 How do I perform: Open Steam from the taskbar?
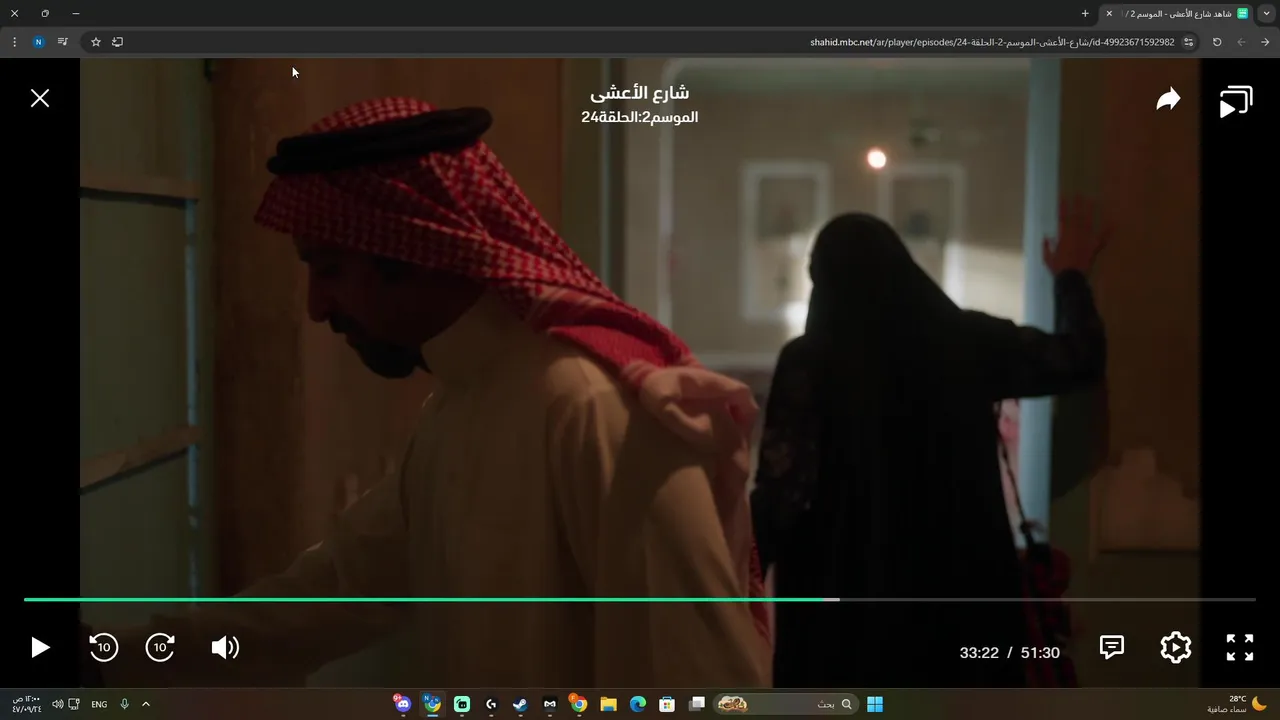(x=520, y=704)
